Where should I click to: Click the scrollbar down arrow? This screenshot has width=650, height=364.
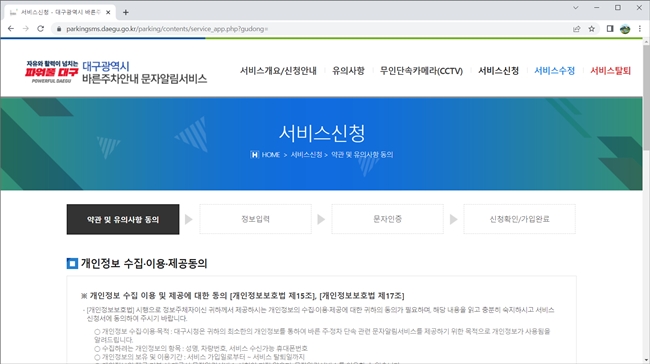(x=646, y=360)
